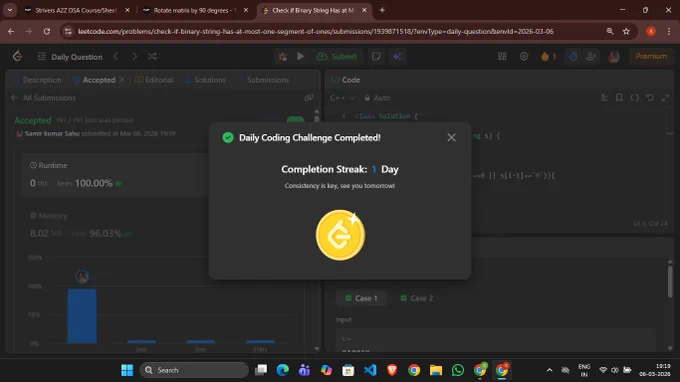Click the tall blue runtime distribution bar
Image resolution: width=680 pixels, height=382 pixels.
pos(82,316)
